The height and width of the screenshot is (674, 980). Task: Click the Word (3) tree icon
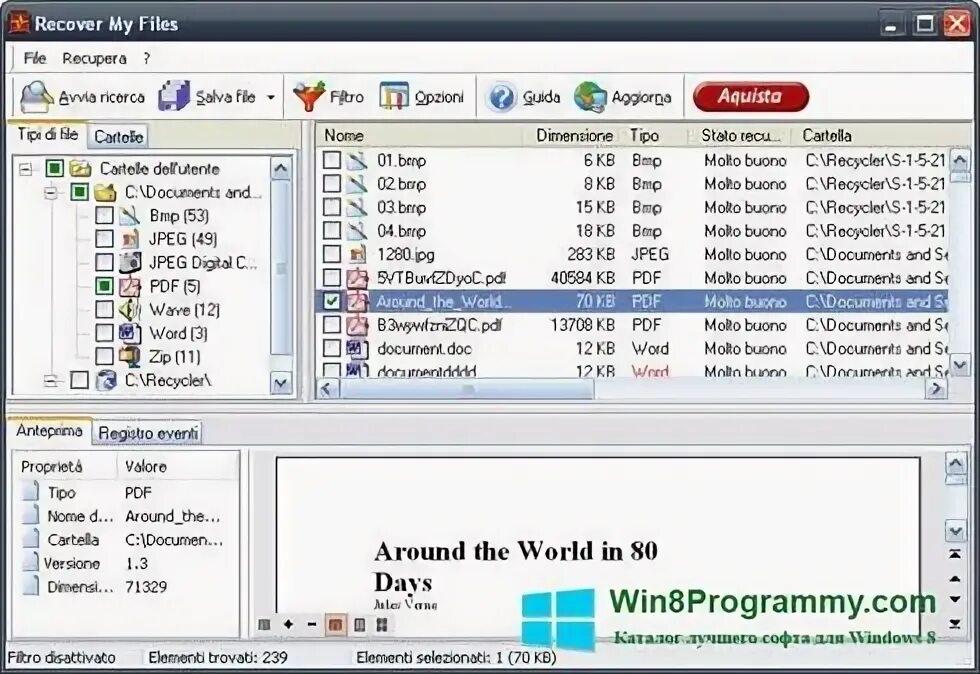[130, 333]
